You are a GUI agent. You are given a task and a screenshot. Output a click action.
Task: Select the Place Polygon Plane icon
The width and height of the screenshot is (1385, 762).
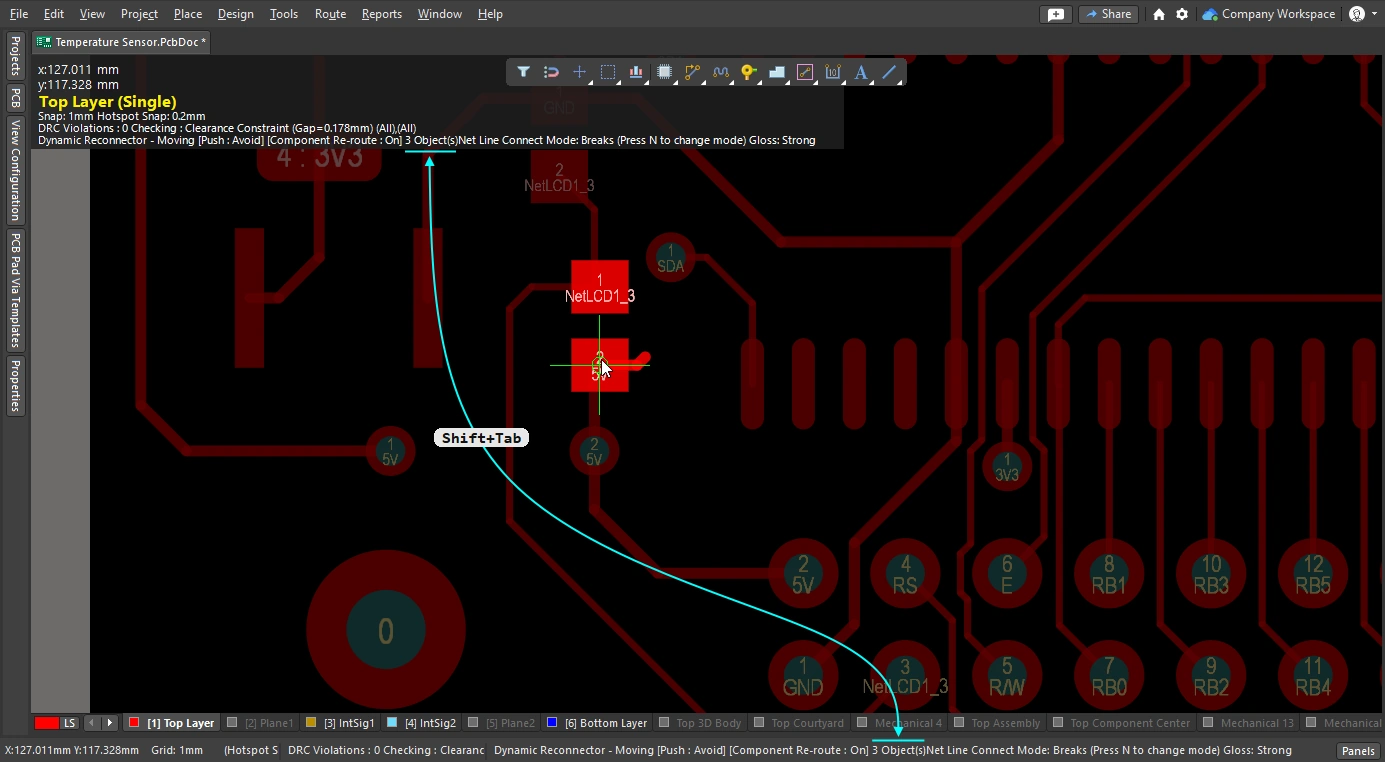click(x=777, y=72)
